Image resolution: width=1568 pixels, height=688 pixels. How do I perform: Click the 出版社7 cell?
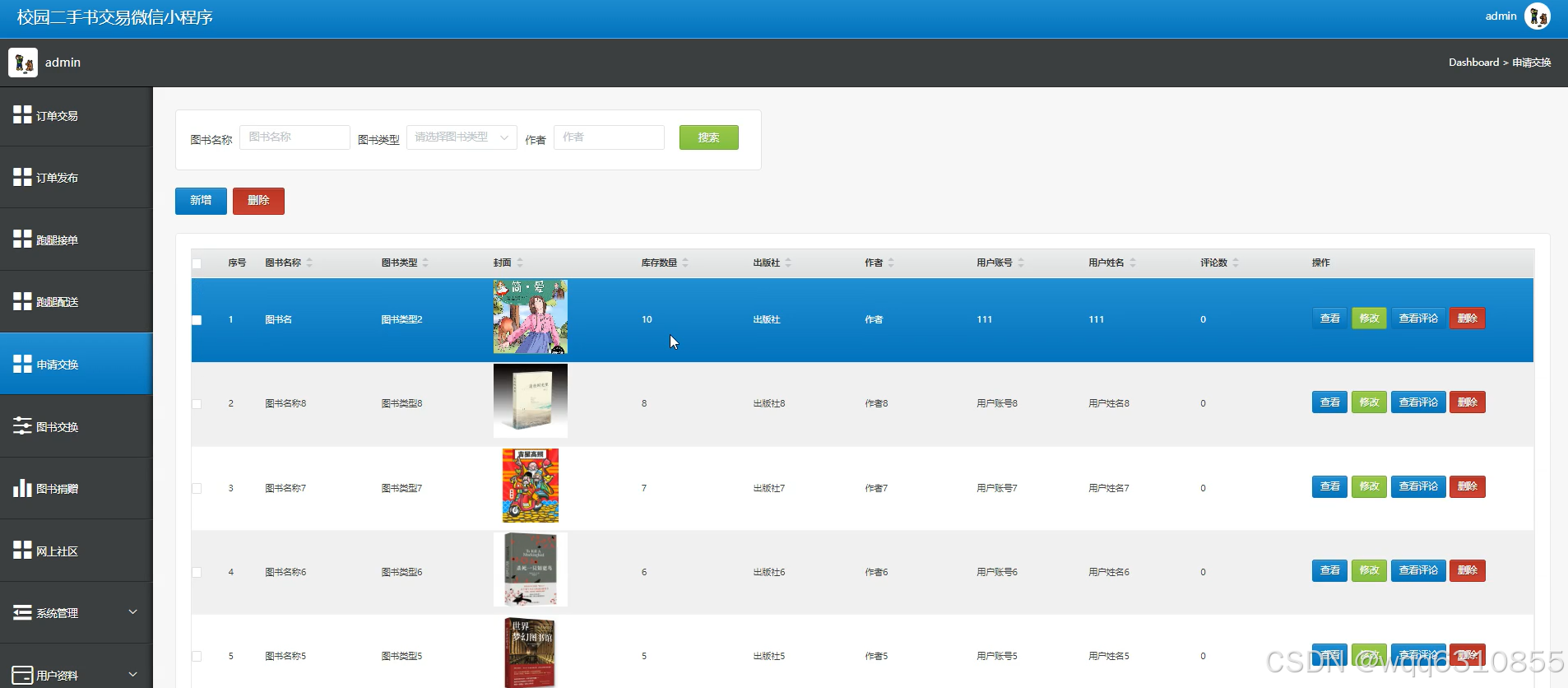point(769,489)
